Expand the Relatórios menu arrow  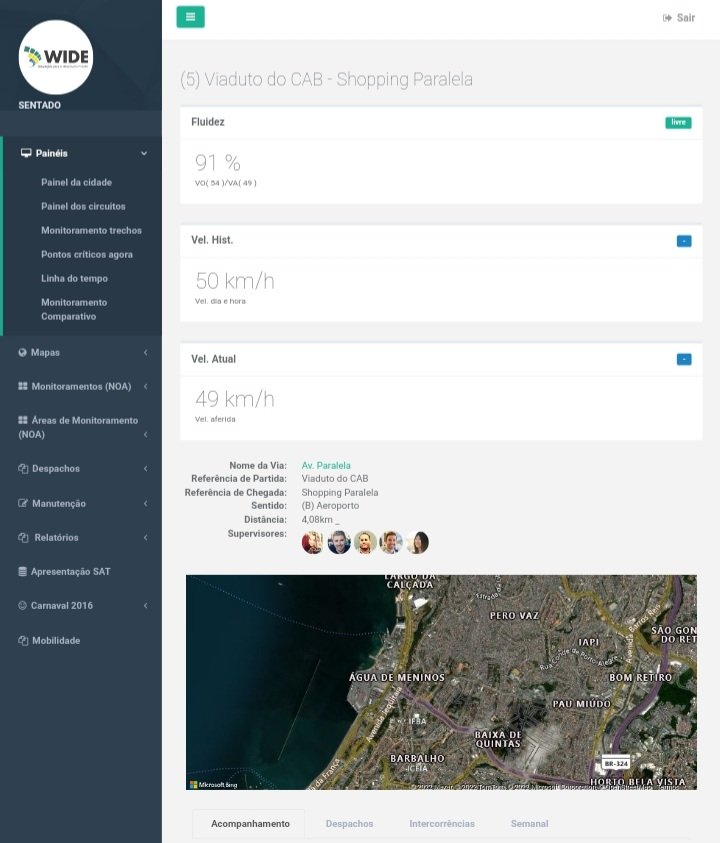point(145,537)
